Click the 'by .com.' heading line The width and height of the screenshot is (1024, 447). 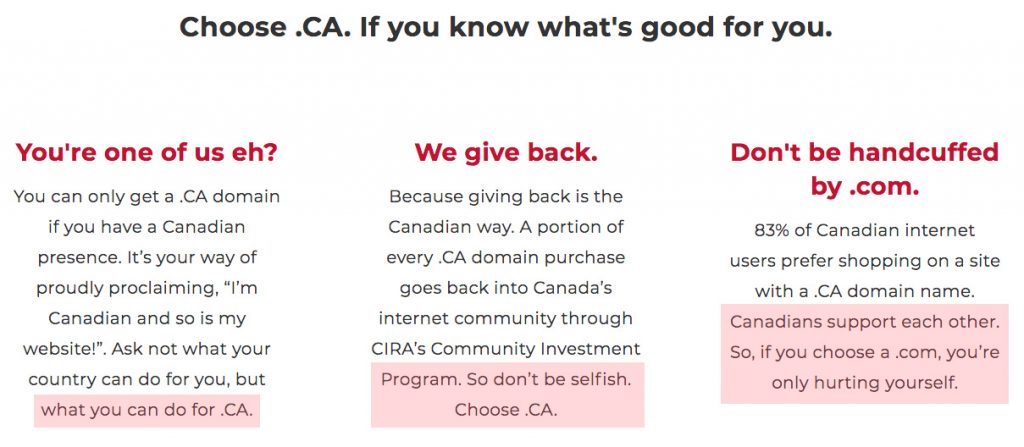865,187
